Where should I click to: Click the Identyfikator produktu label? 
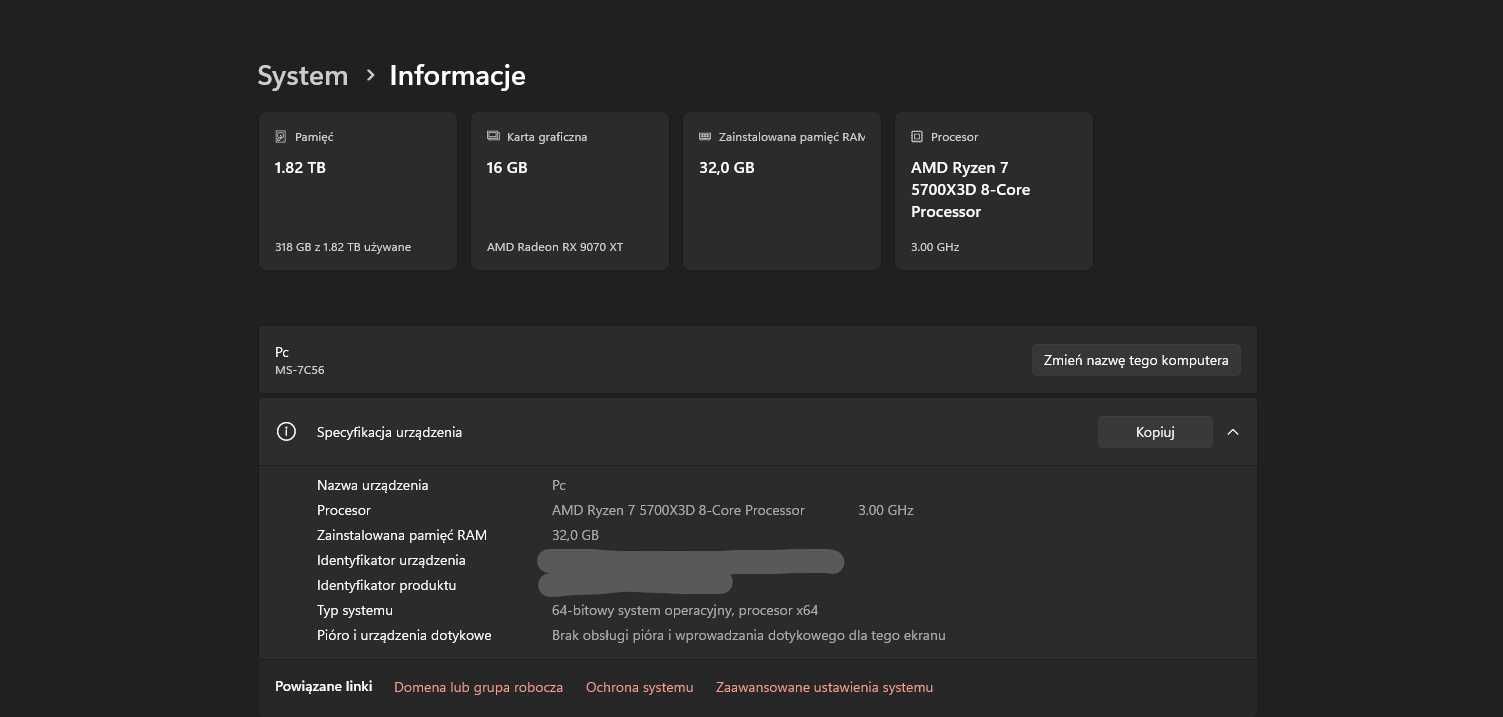tap(387, 585)
